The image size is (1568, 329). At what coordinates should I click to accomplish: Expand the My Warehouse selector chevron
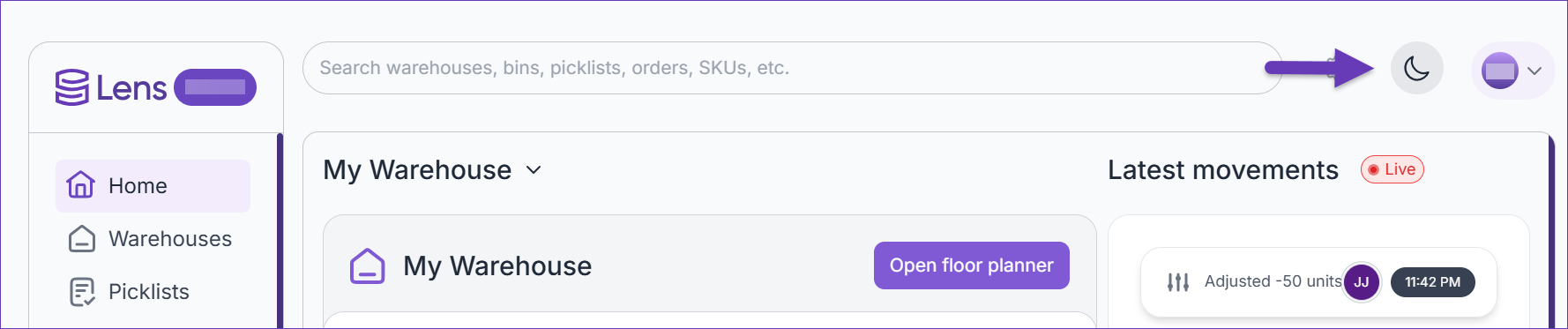(534, 169)
